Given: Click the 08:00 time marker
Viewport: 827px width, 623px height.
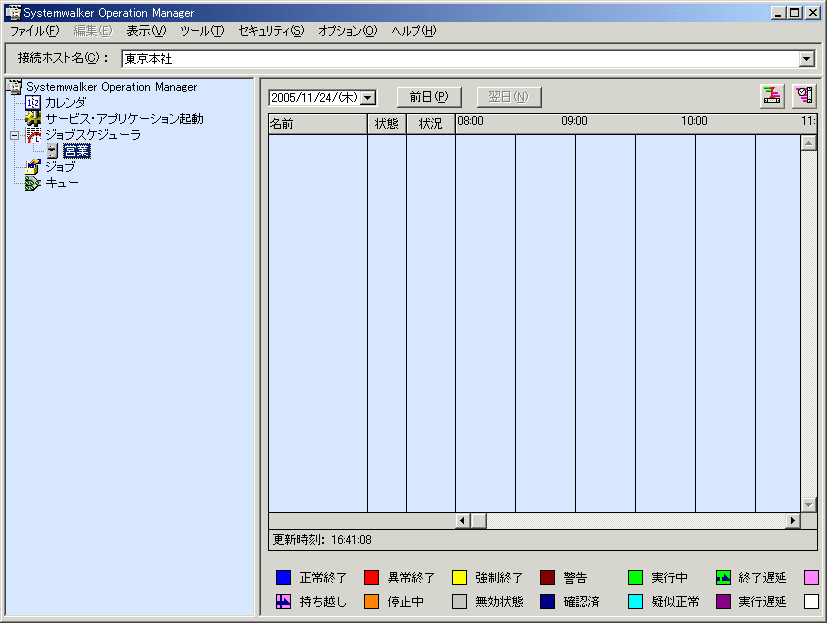Looking at the screenshot, I should [470, 121].
